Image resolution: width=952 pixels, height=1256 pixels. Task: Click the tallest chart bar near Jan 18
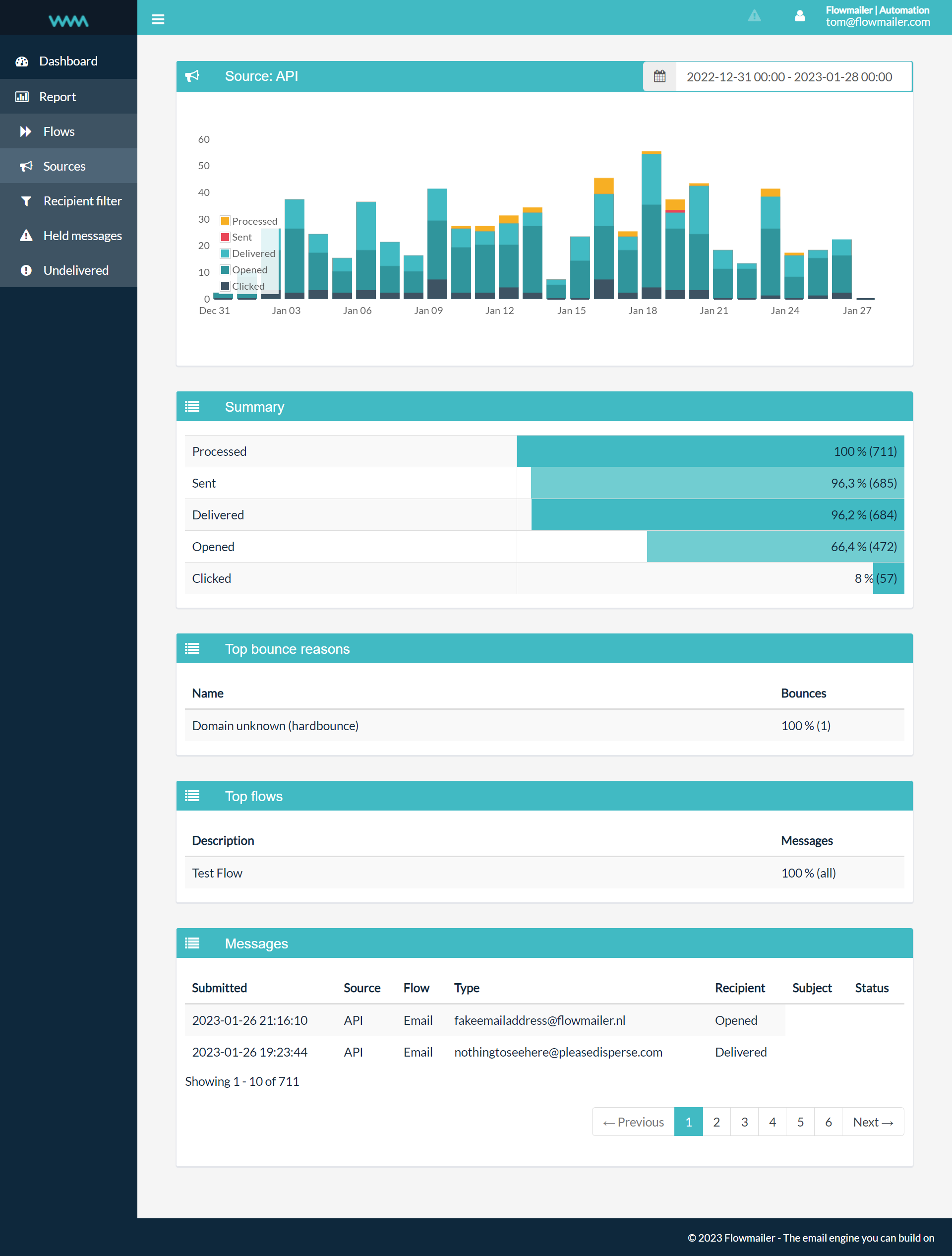pyautogui.click(x=651, y=225)
